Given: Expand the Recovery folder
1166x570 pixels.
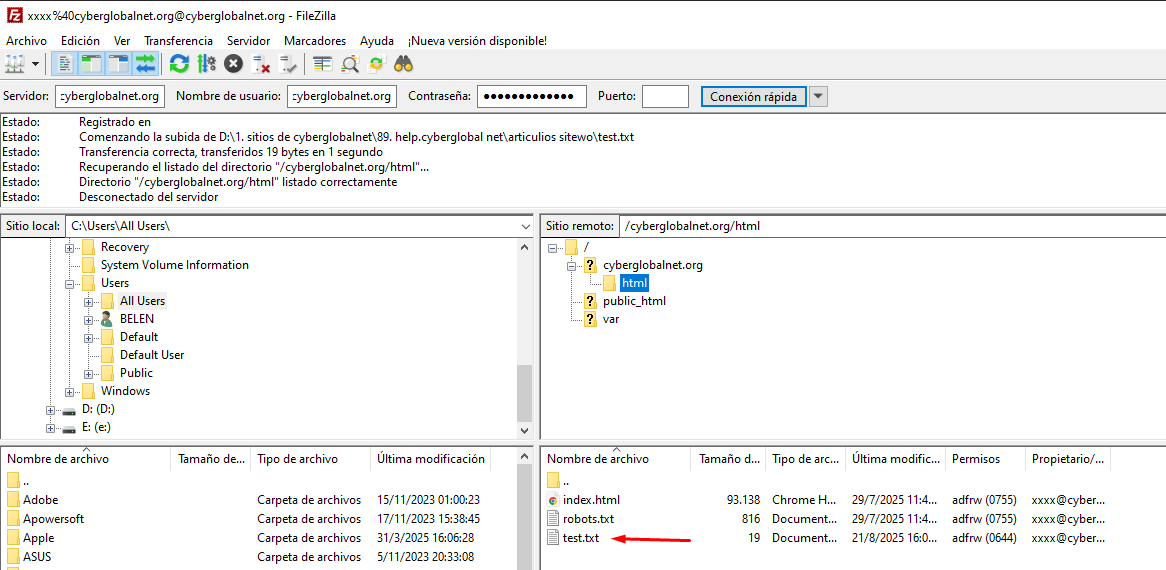Looking at the screenshot, I should (69, 247).
